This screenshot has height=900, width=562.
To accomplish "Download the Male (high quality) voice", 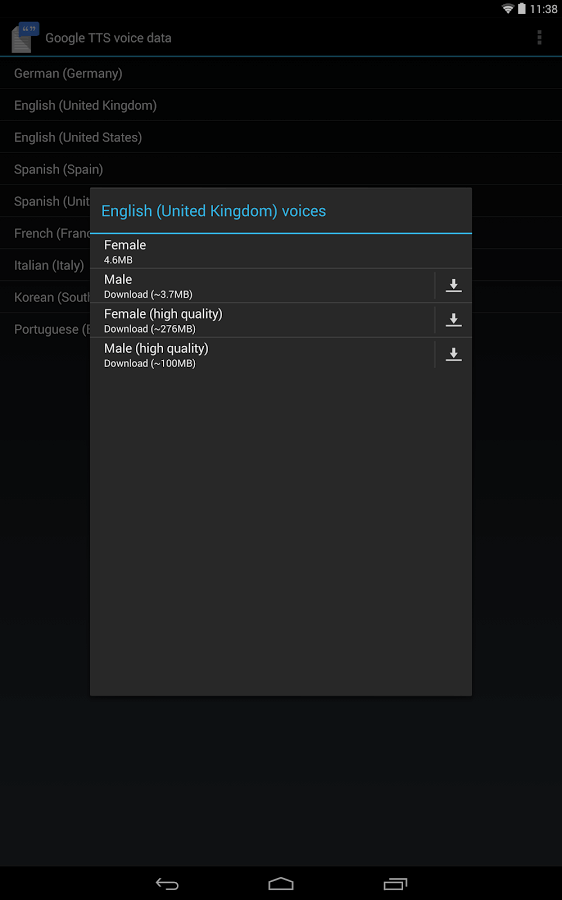I will tap(454, 354).
